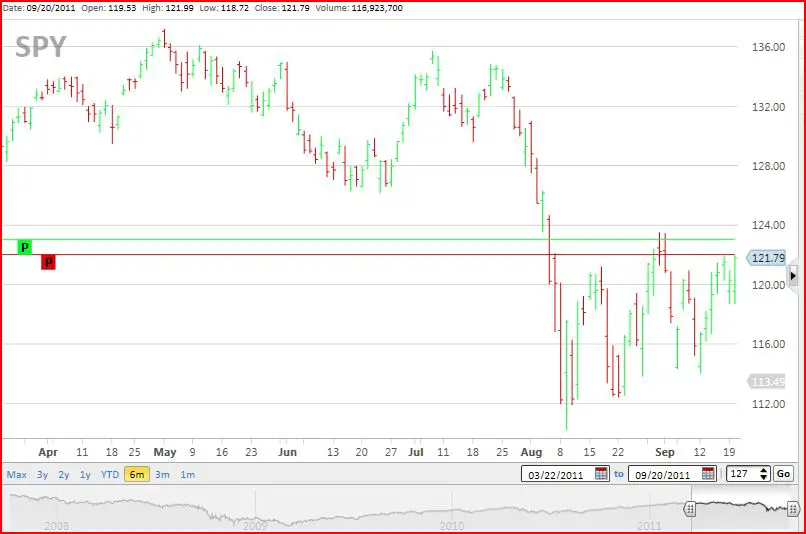Click the Go button

tap(783, 473)
